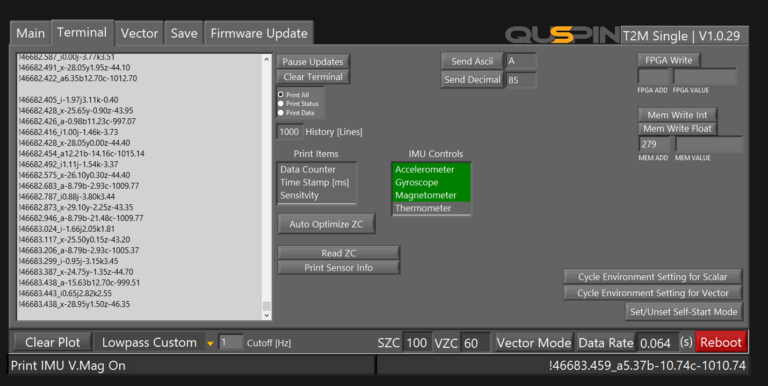The height and width of the screenshot is (386, 768).
Task: Click the Print Sensor Info button
Action: pos(338,268)
